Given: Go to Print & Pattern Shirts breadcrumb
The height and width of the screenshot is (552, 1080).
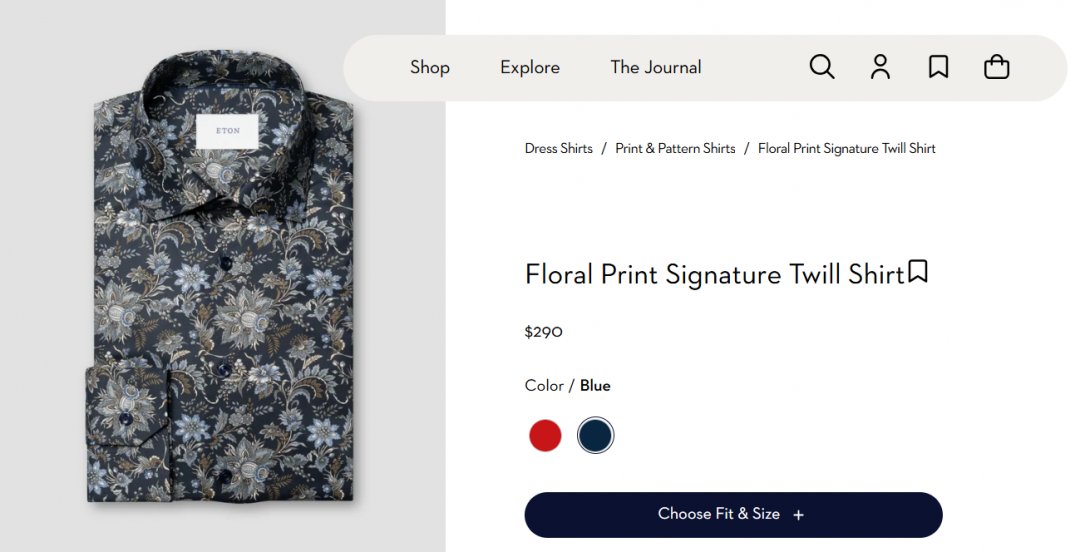Looking at the screenshot, I should point(675,148).
